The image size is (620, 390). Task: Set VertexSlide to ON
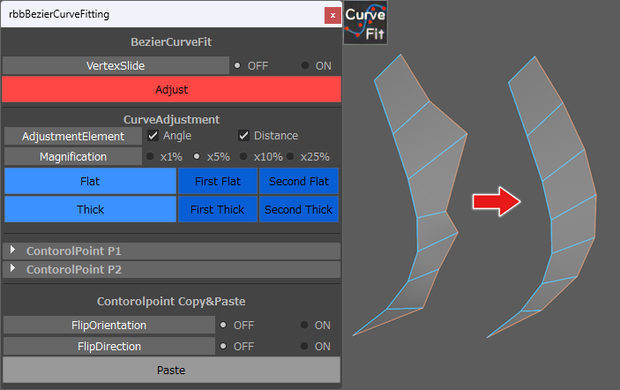305,66
